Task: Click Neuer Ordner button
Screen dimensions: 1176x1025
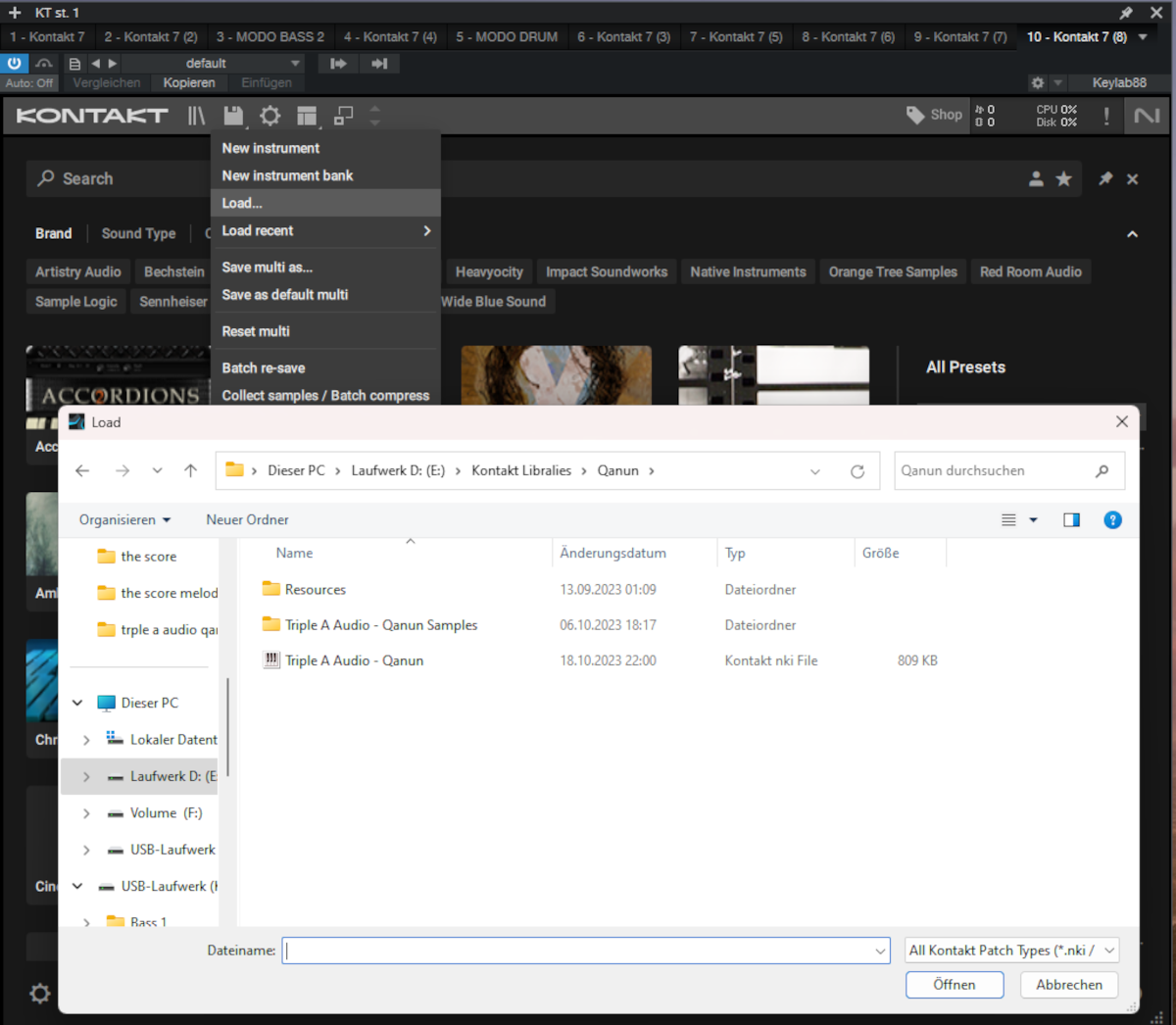Action: tap(247, 520)
